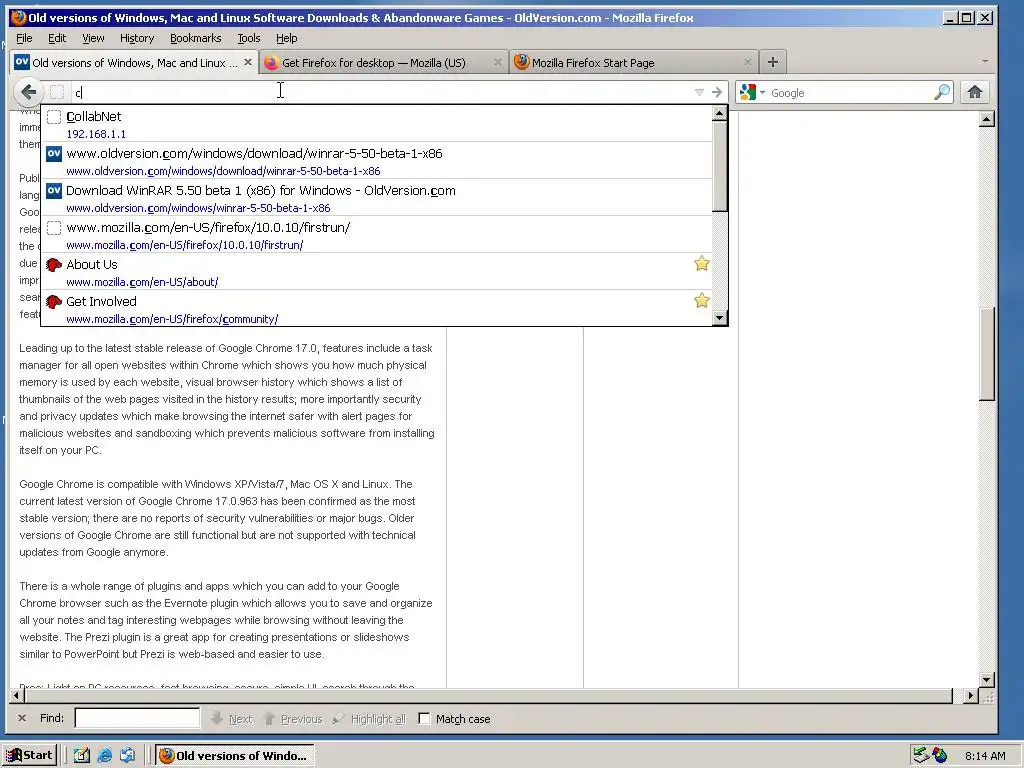Click the quick launch notepad-style icon
The image size is (1024, 768).
(81, 756)
